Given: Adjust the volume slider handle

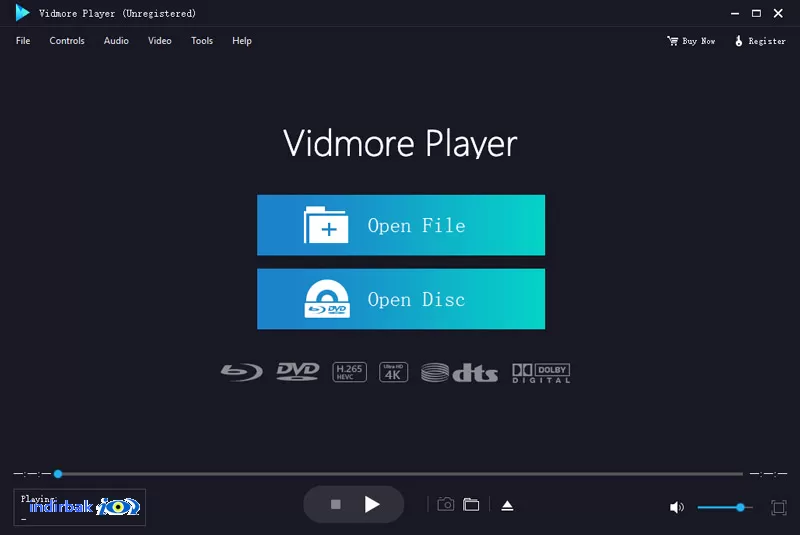Looking at the screenshot, I should 740,507.
